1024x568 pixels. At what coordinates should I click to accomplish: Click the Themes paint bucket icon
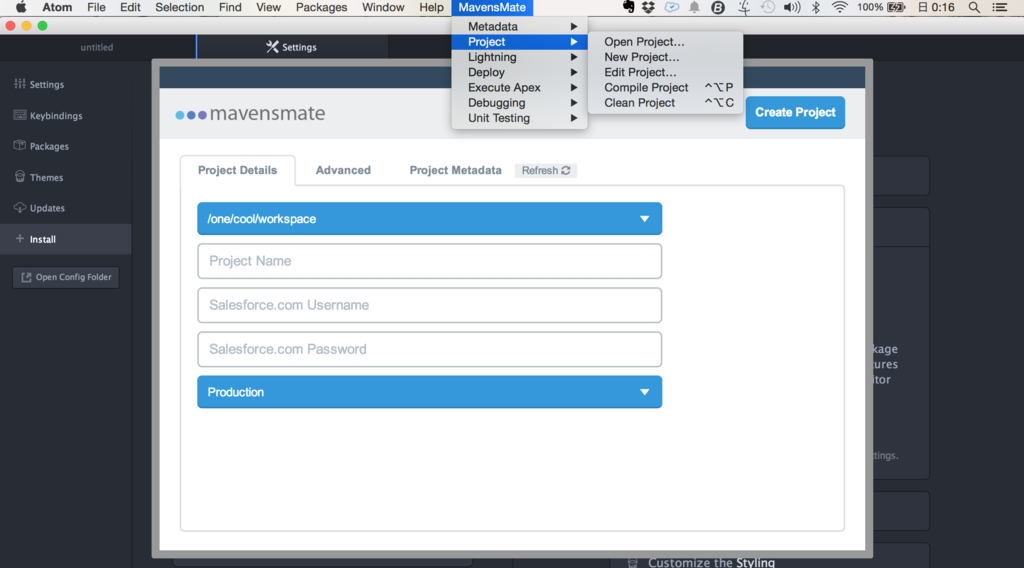[x=20, y=176]
